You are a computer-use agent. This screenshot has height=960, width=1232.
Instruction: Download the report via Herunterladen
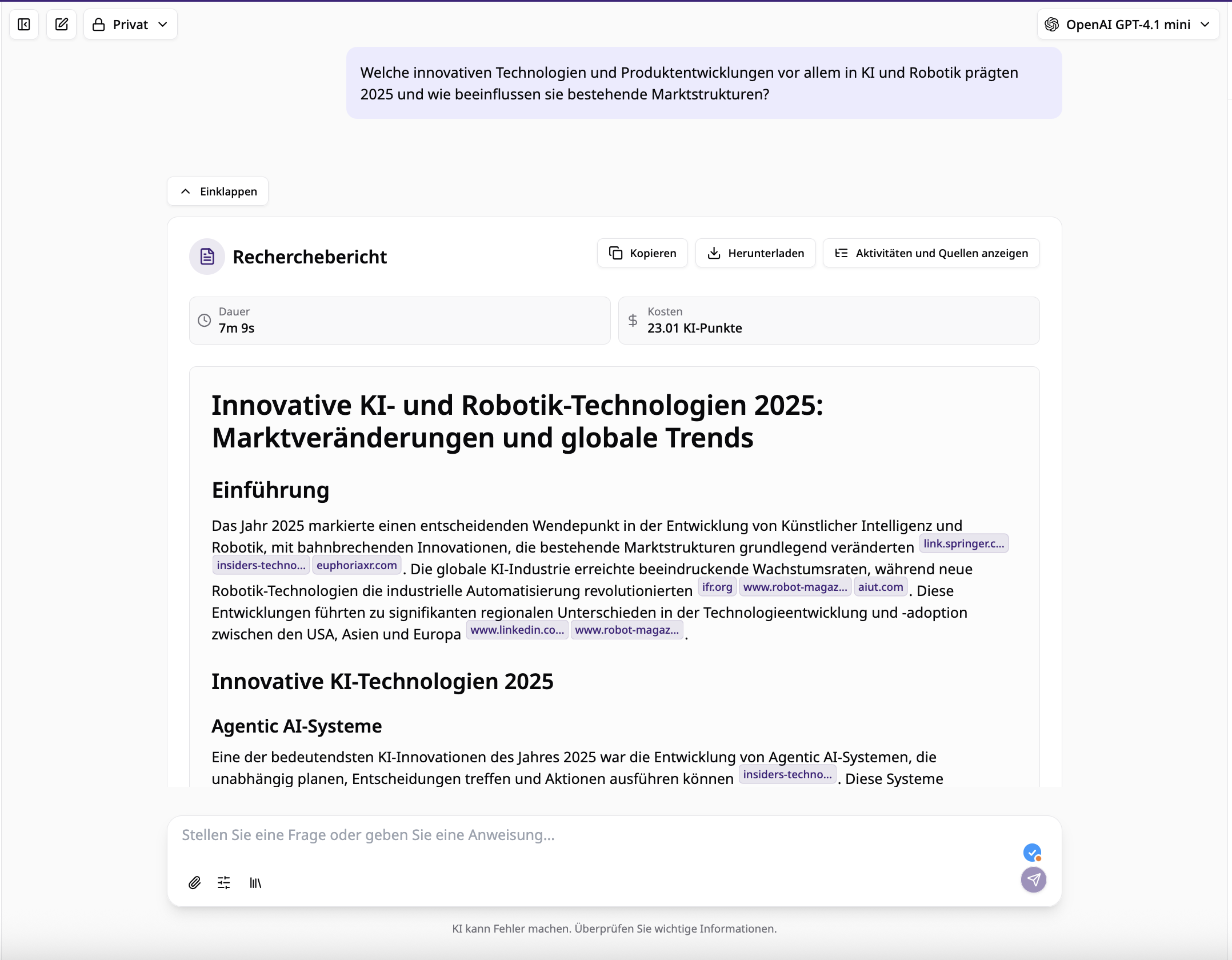tap(755, 253)
